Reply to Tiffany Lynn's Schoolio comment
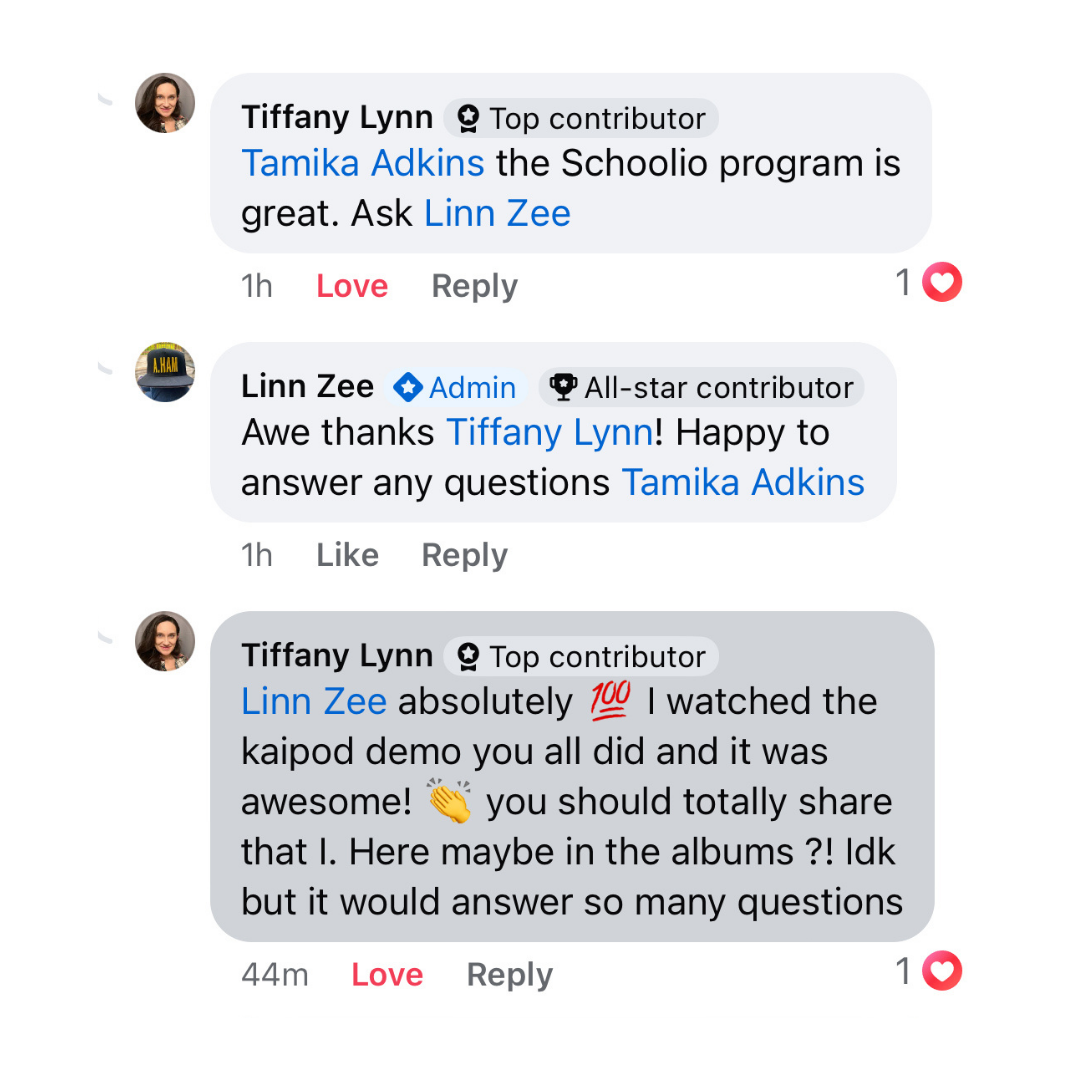 click(x=474, y=286)
